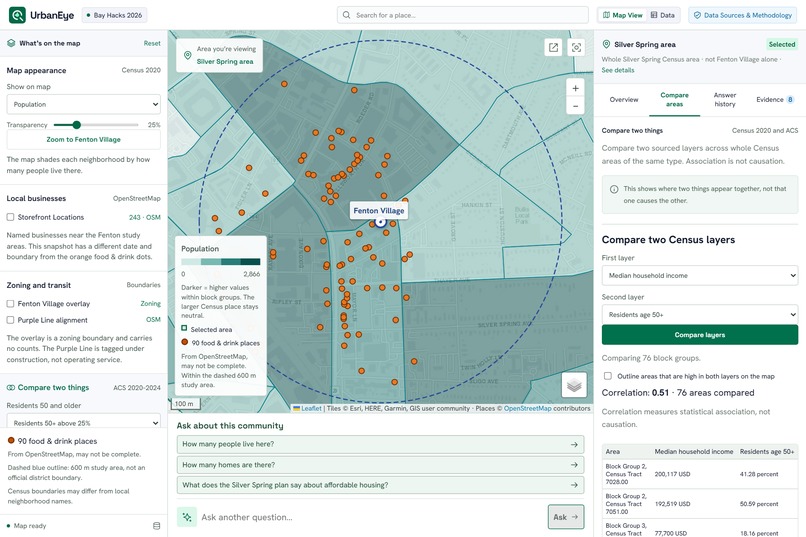Open the Answer history tab
The image size is (806, 537).
pos(725,100)
